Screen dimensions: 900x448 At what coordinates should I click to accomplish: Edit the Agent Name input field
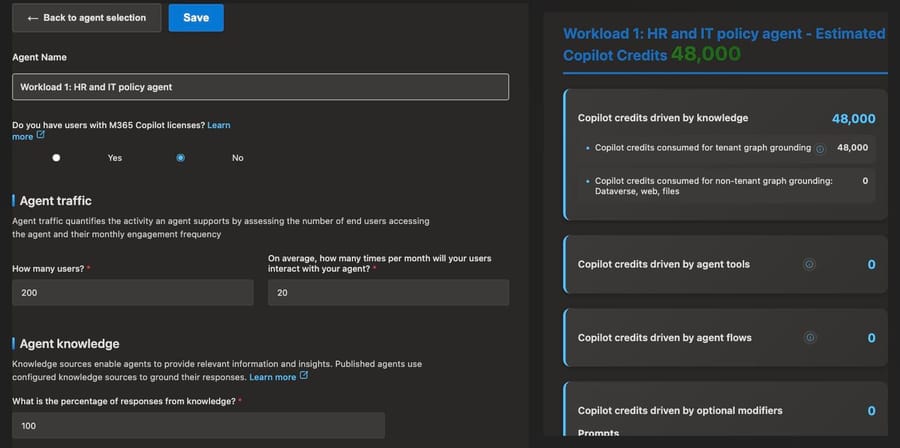[x=261, y=87]
